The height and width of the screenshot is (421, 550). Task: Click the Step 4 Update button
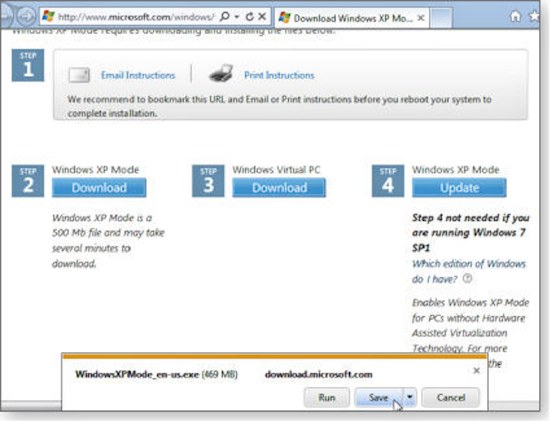(x=459, y=187)
